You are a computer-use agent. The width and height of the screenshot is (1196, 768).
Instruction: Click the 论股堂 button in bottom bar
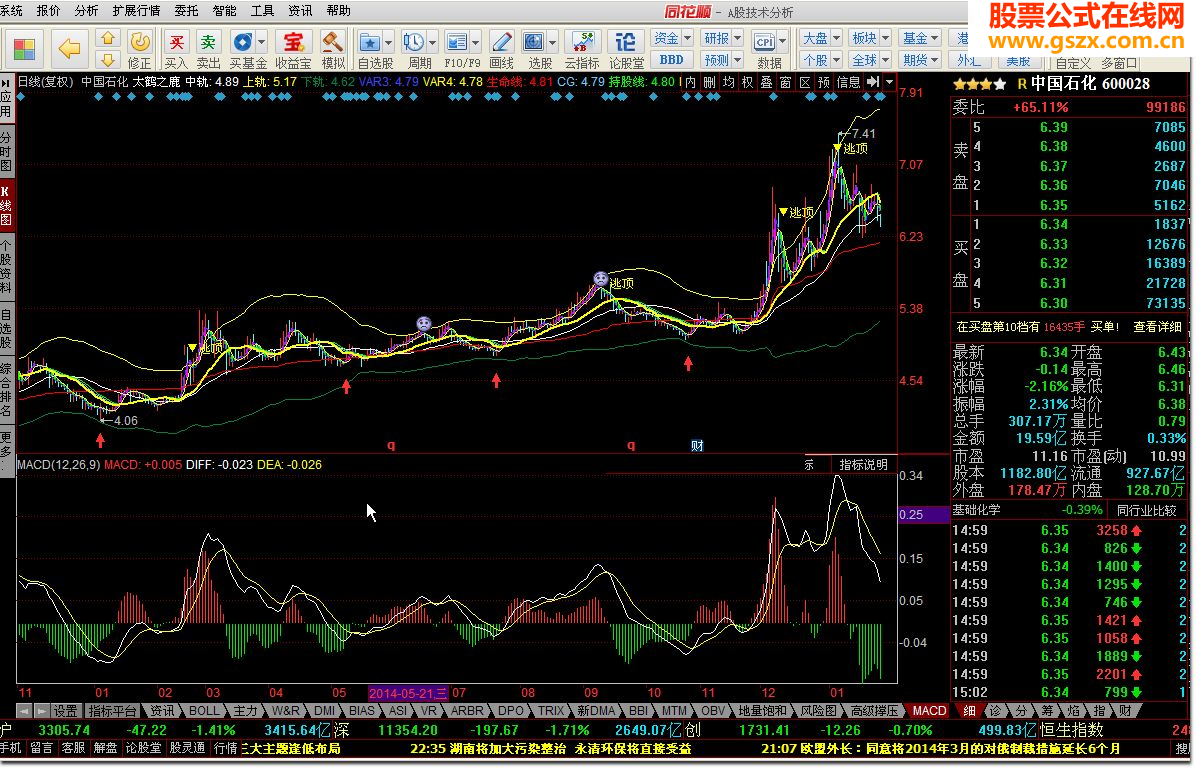click(x=143, y=748)
